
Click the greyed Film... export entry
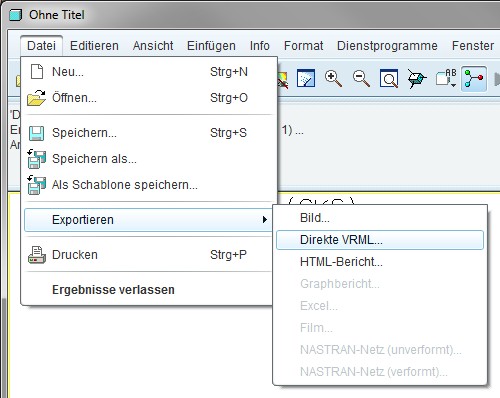click(x=380, y=328)
